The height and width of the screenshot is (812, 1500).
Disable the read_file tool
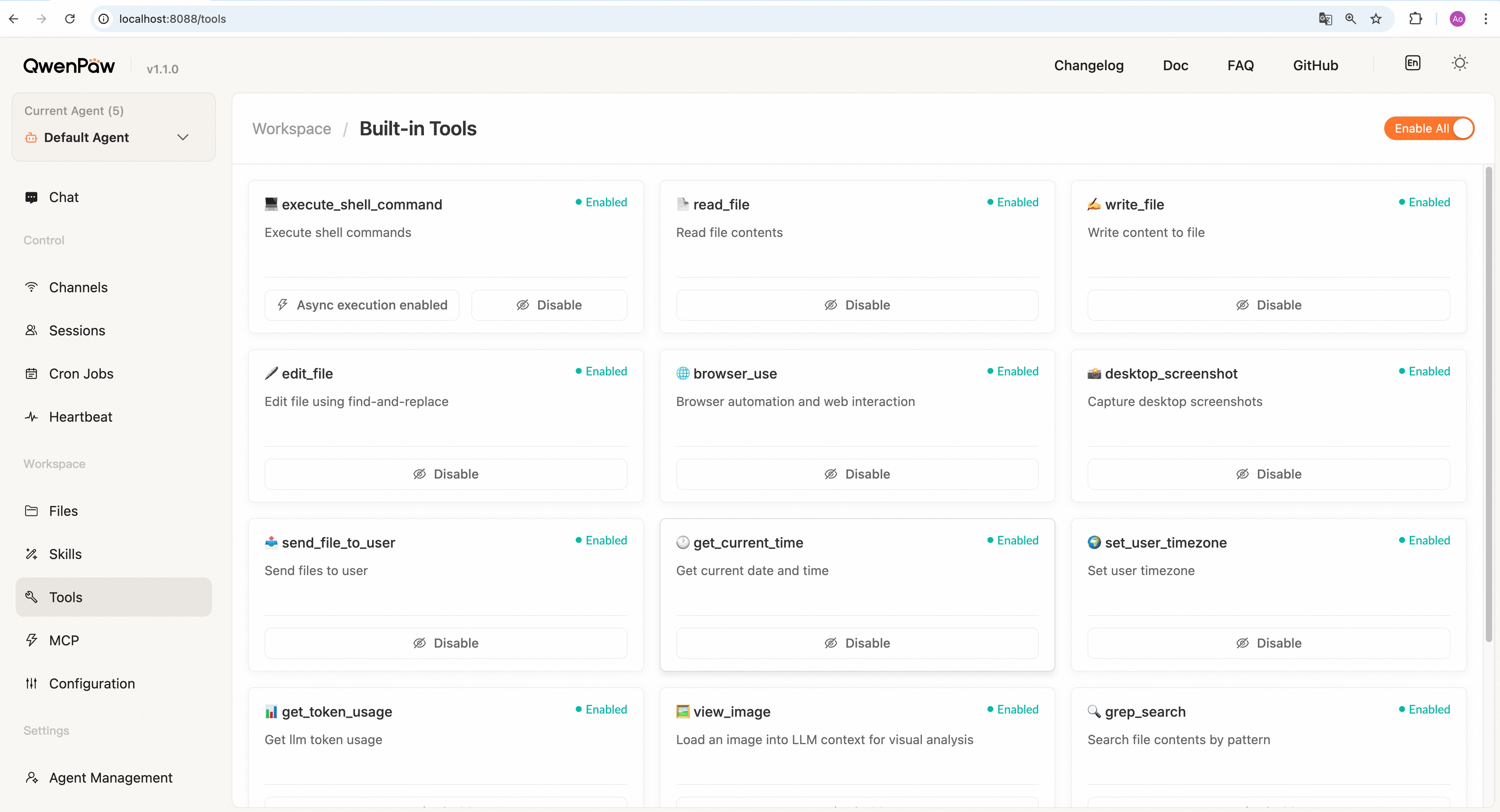pyautogui.click(x=857, y=305)
